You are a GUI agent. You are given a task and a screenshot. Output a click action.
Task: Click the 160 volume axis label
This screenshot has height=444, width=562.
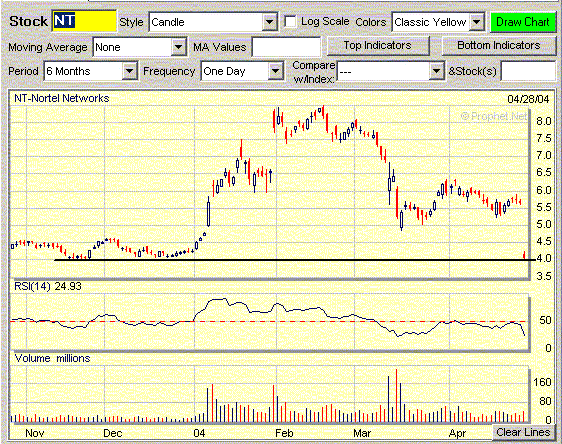(542, 382)
